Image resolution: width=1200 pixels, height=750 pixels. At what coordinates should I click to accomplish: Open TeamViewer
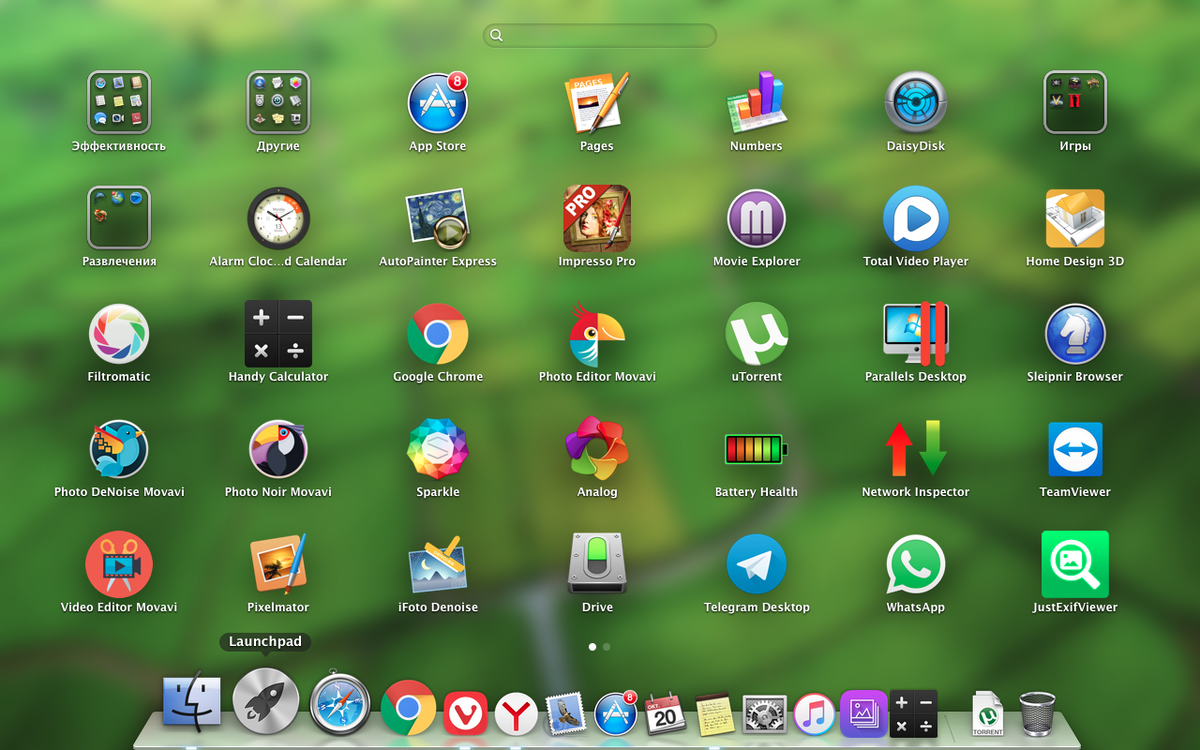coord(1075,448)
